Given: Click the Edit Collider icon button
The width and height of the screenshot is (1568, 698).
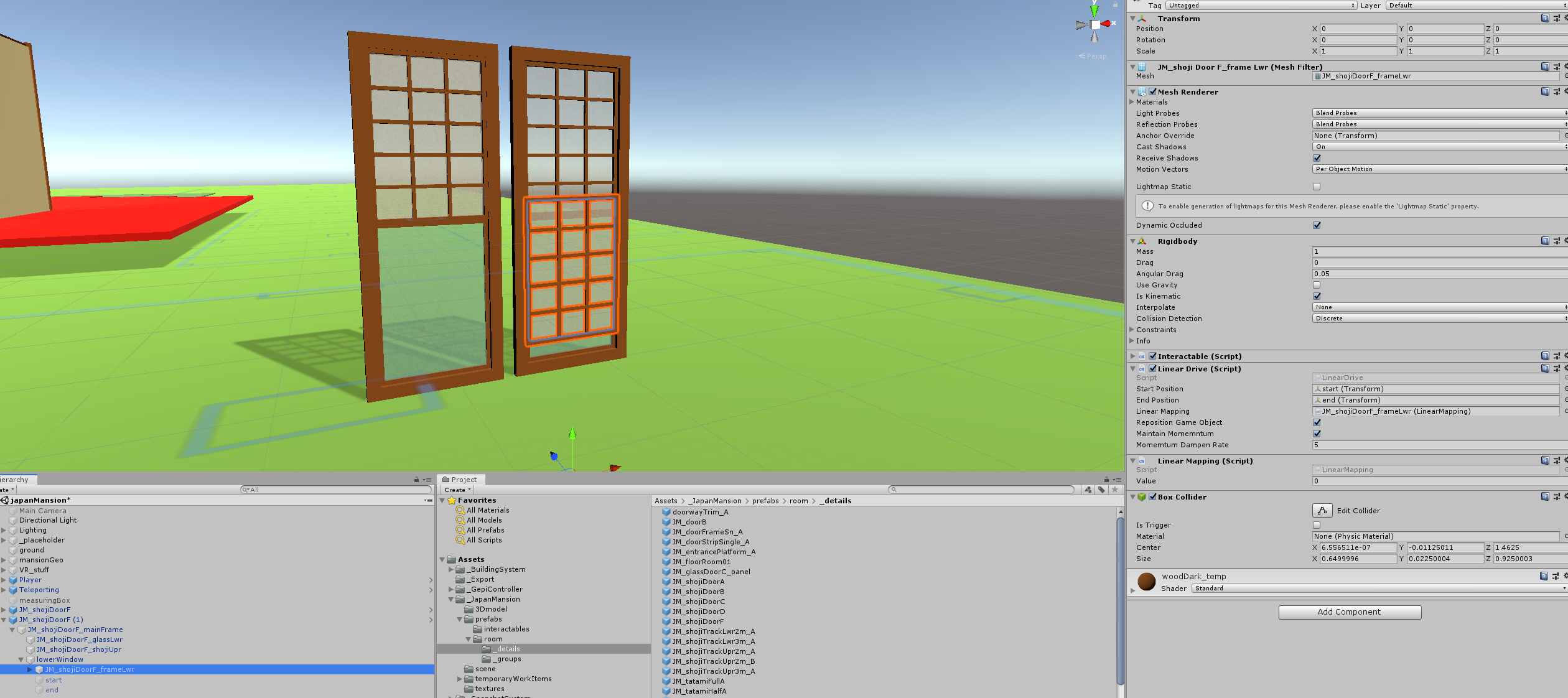Looking at the screenshot, I should pyautogui.click(x=1322, y=511).
